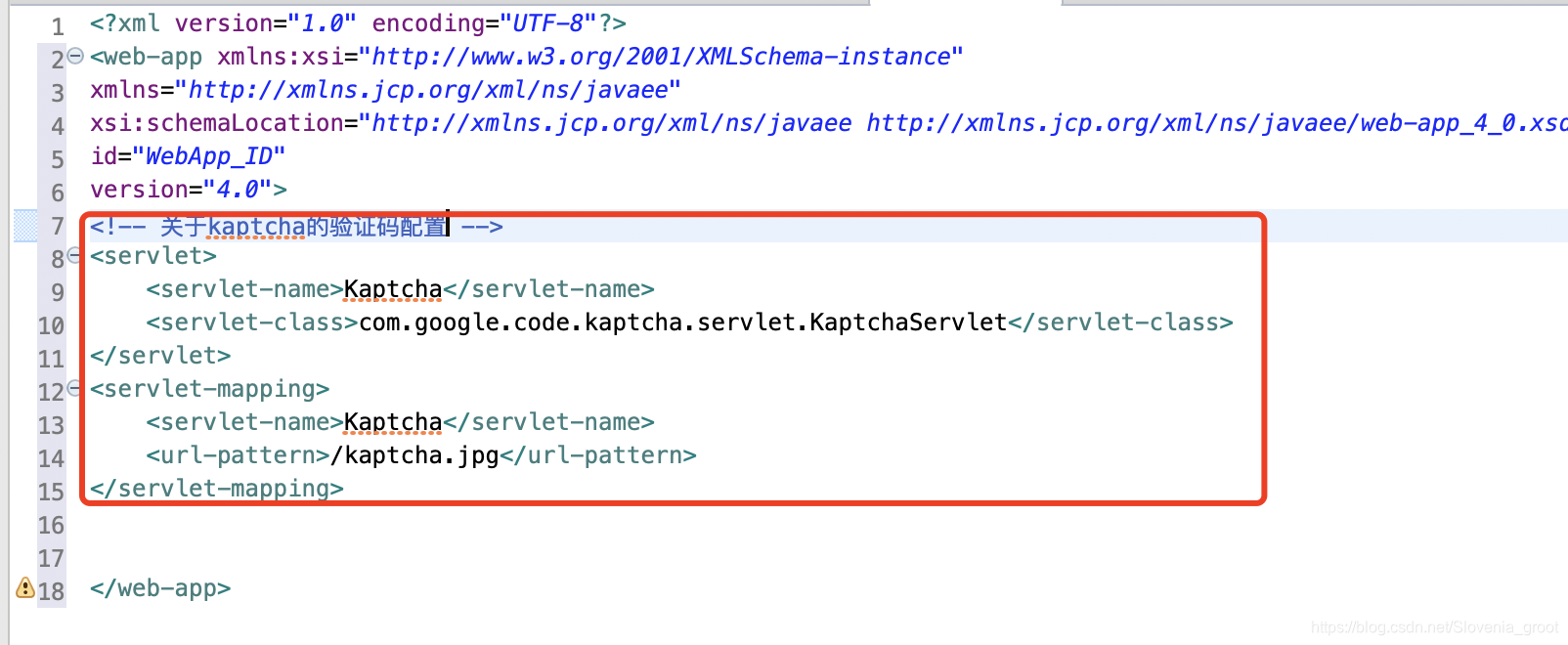Click line number 16 in the gutter
The image size is (1568, 645).
coord(51,526)
